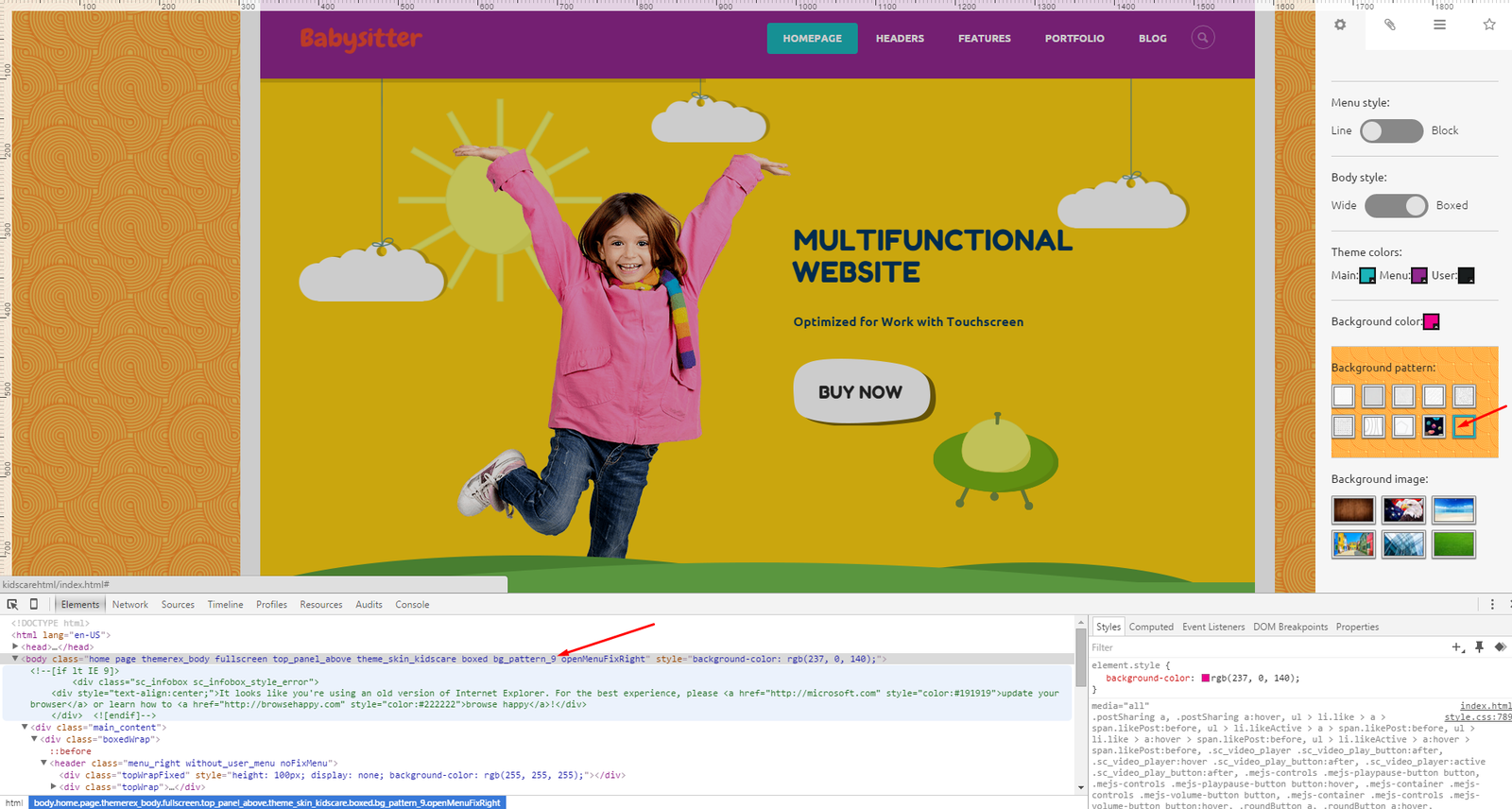Click the paperclip icon in customizer panel
This screenshot has height=809, width=1512.
point(1390,25)
